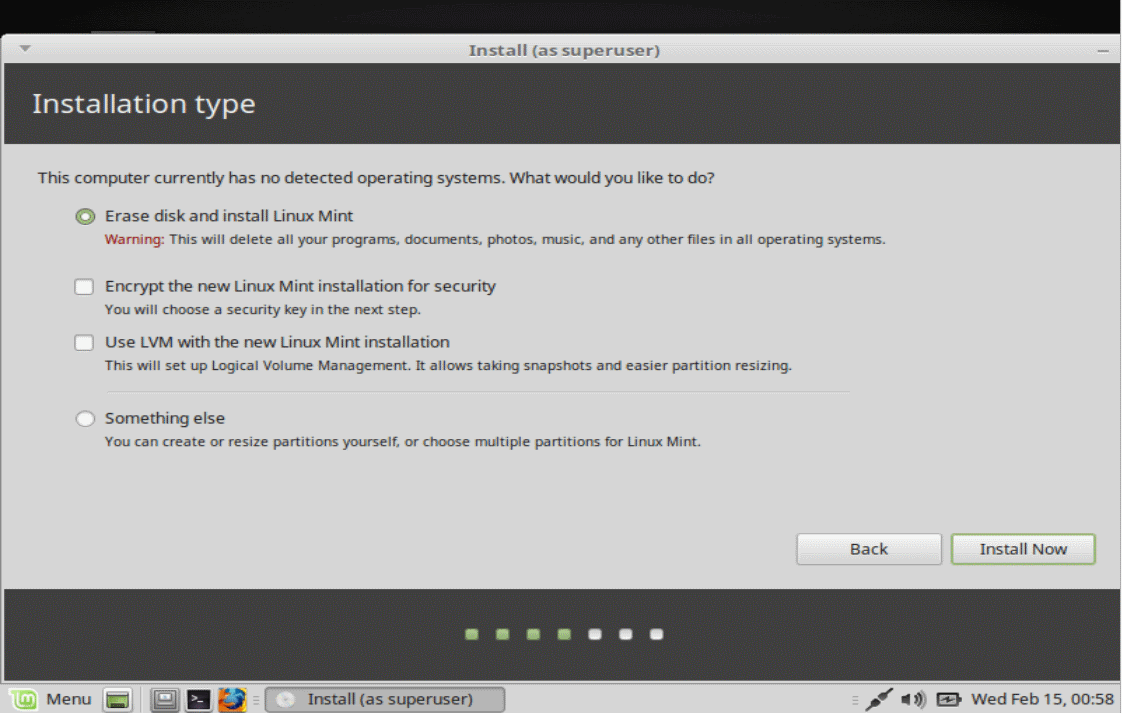The height and width of the screenshot is (713, 1122).
Task: Open the network connection tray icon
Action: pyautogui.click(x=879, y=699)
